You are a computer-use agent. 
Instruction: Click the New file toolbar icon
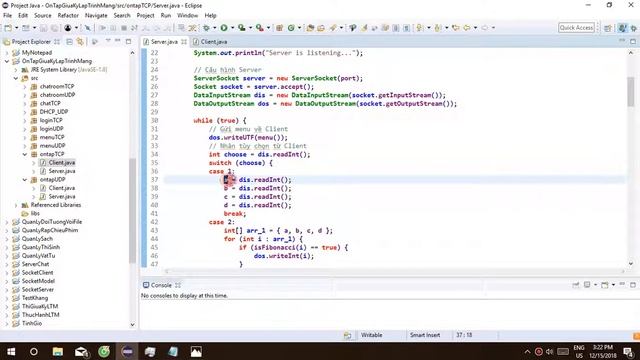point(8,28)
